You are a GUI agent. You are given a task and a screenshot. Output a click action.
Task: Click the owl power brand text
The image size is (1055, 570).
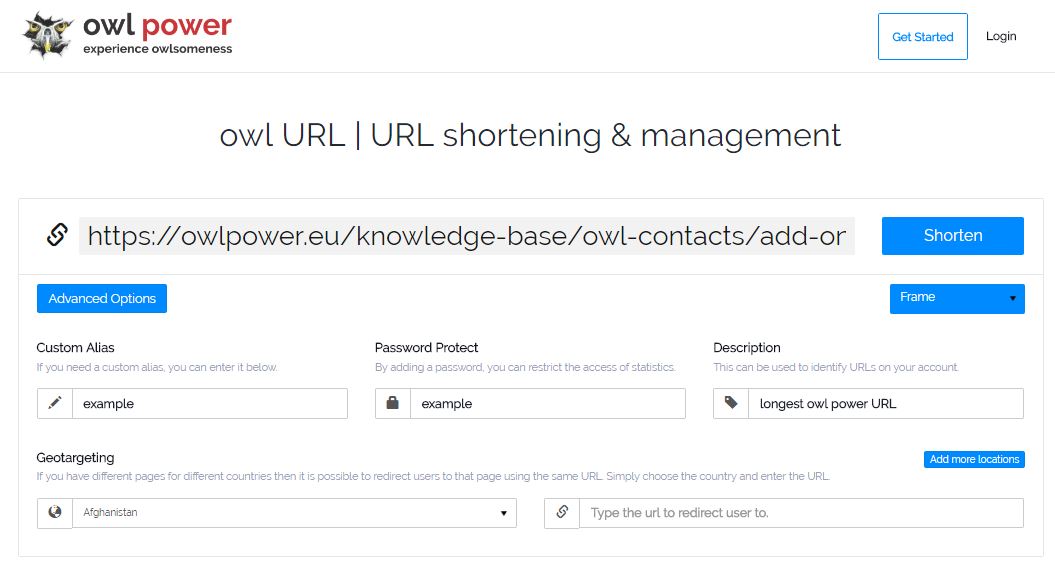point(157,26)
